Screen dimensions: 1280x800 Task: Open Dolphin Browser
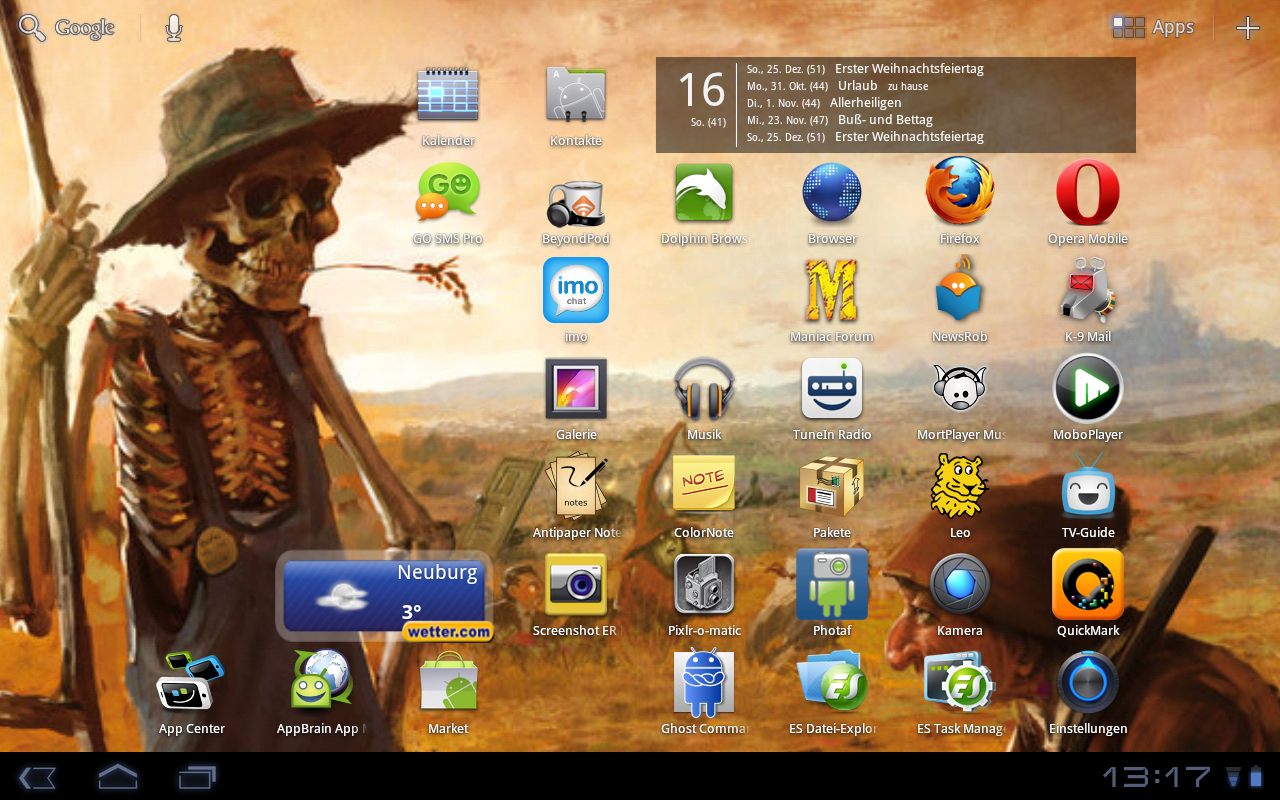703,194
